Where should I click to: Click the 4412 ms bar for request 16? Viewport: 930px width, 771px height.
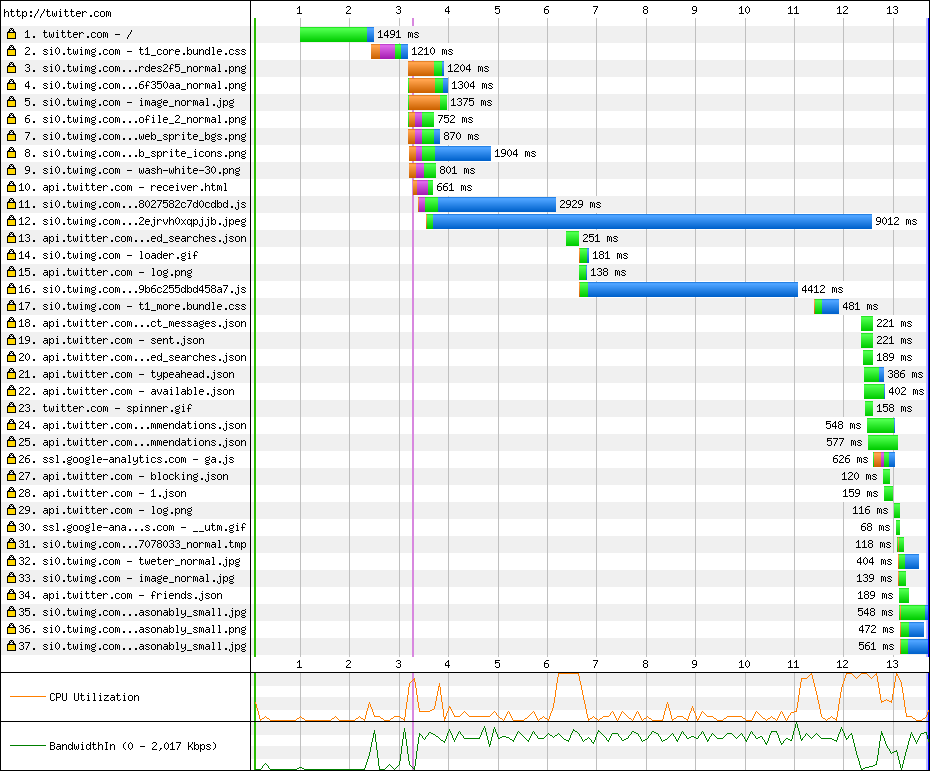690,289
